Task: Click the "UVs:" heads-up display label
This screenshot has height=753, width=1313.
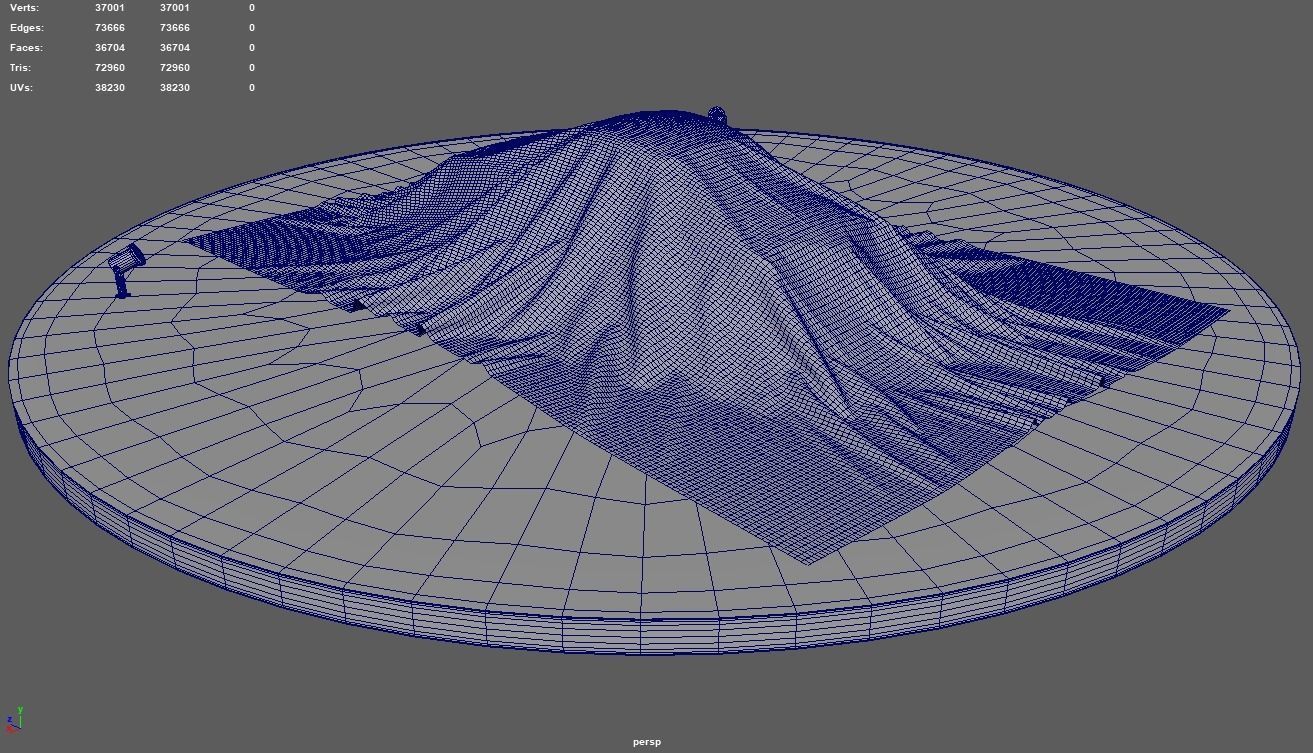Action: [x=22, y=88]
